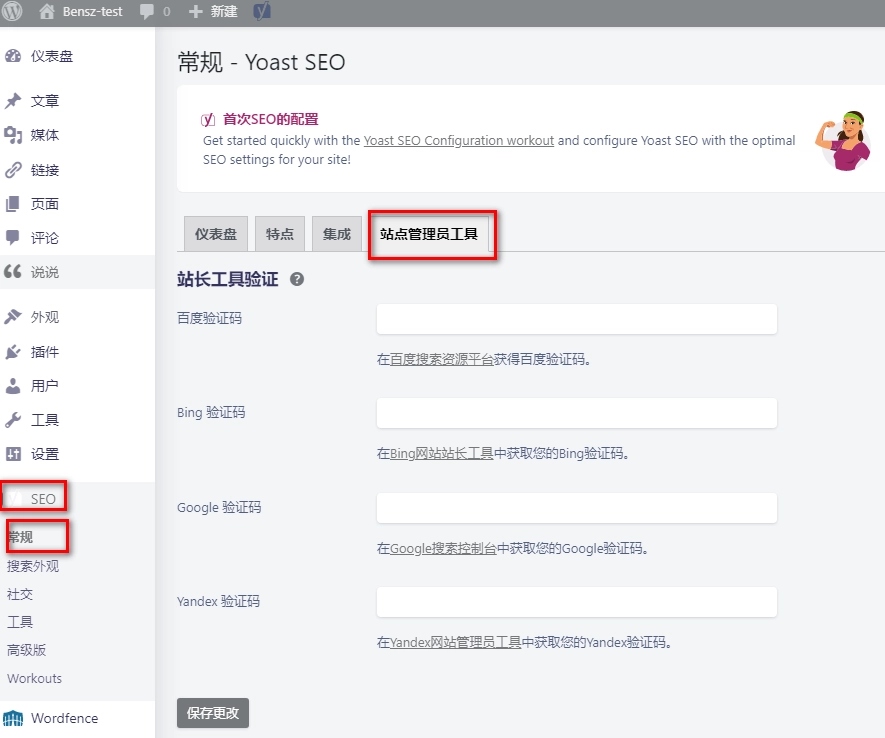Screen dimensions: 885x738
Task: Open the Wordfence menu label
Action: coord(64,718)
